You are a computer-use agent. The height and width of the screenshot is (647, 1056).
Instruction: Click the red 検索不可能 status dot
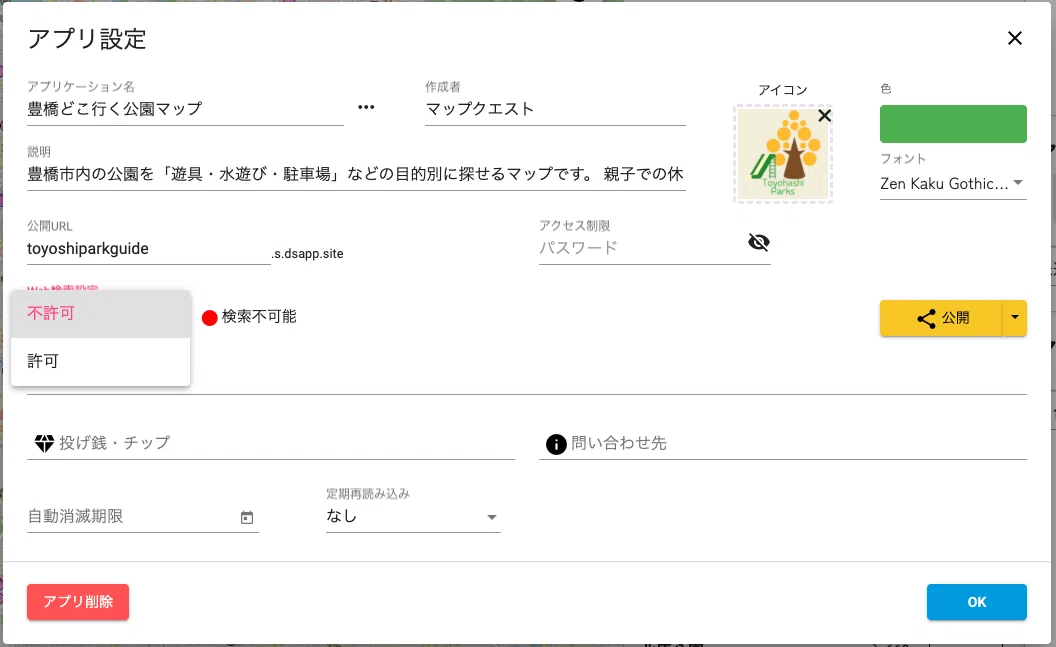[209, 318]
